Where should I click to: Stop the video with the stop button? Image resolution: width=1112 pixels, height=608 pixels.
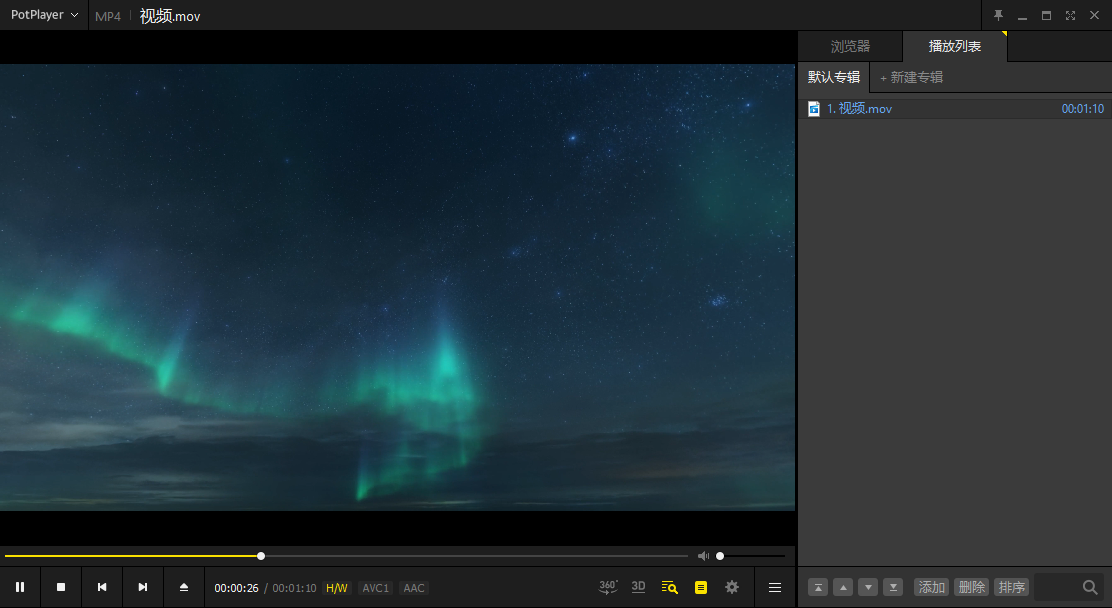(x=61, y=587)
